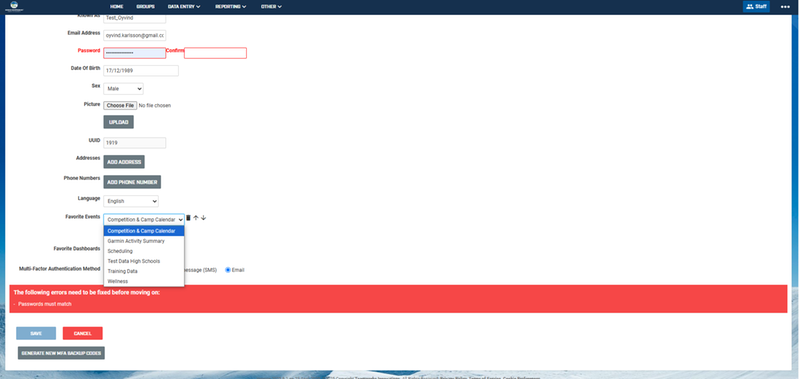799x379 pixels.
Task: Click the Confirm password field
Action: (x=215, y=53)
